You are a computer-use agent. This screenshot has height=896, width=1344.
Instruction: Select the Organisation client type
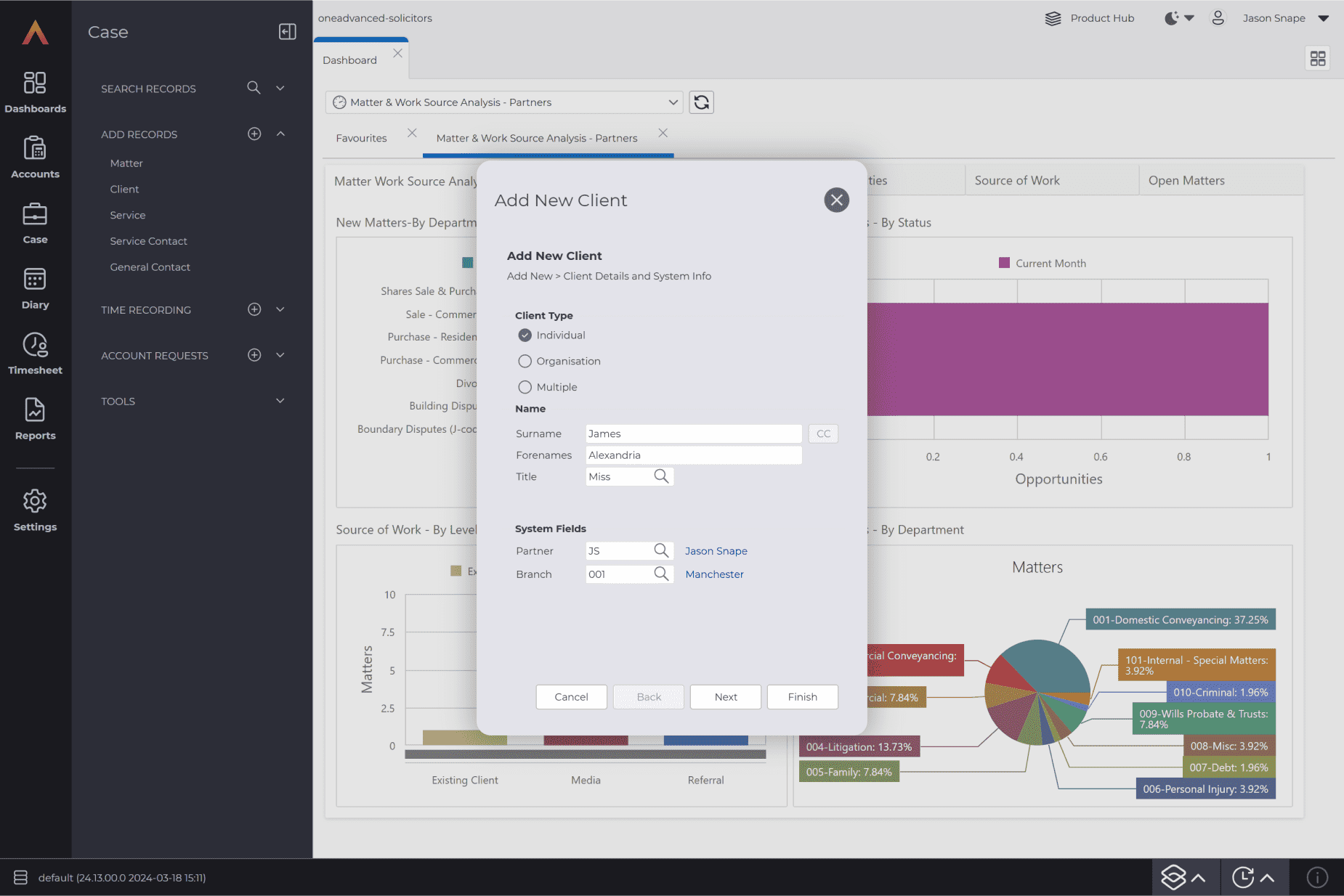(x=525, y=362)
